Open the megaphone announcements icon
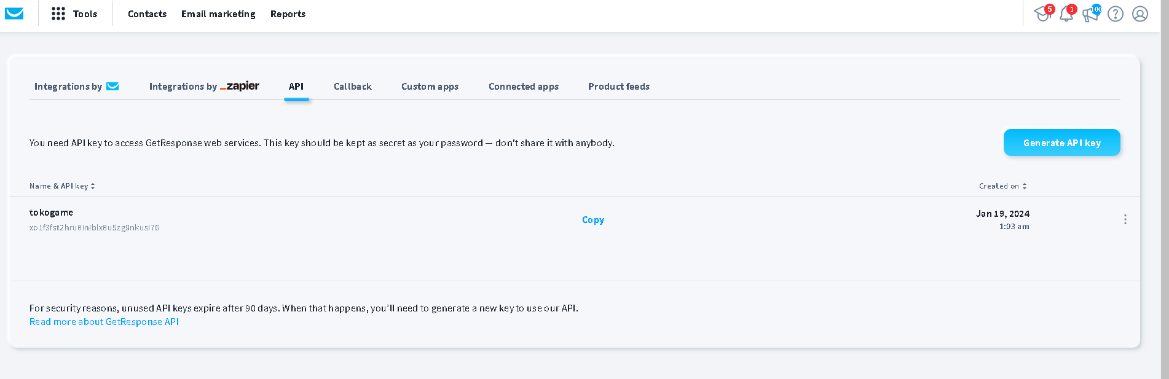Viewport: 1169px width, 379px height. pyautogui.click(x=1091, y=13)
